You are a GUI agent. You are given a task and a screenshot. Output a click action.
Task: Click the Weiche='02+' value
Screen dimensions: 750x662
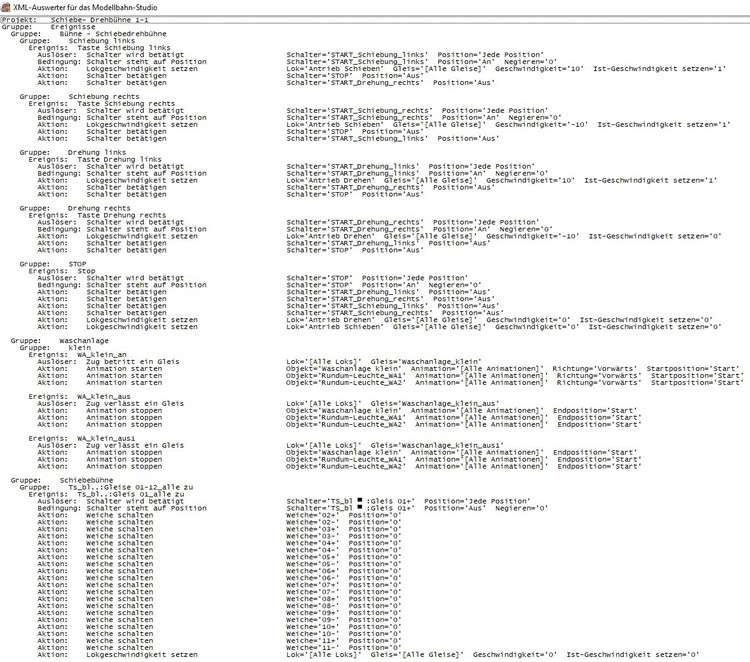click(x=312, y=515)
